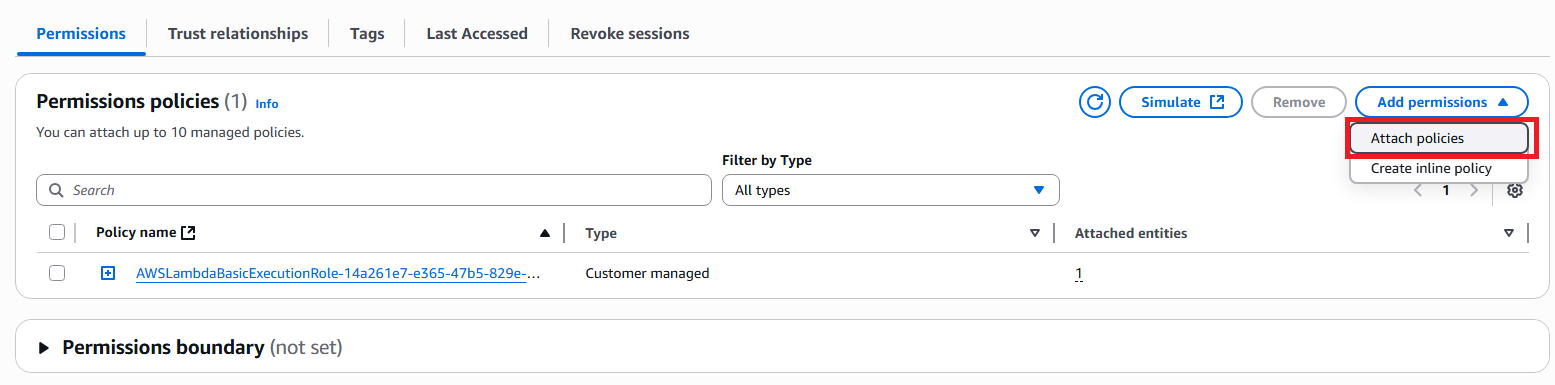
Task: Focus the policy Search field
Action: (374, 190)
